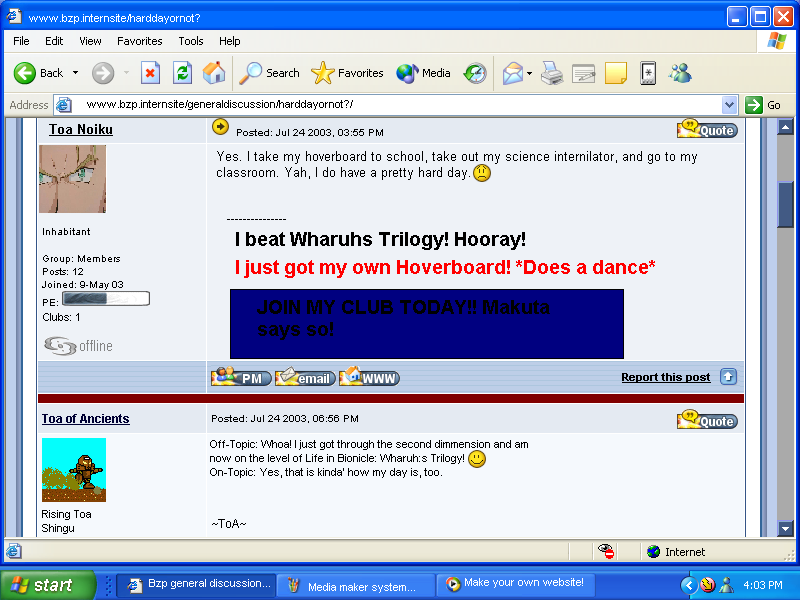Screen dimensions: 800x600
Task: Click the Edit page toolbar icon
Action: pyautogui.click(x=584, y=73)
